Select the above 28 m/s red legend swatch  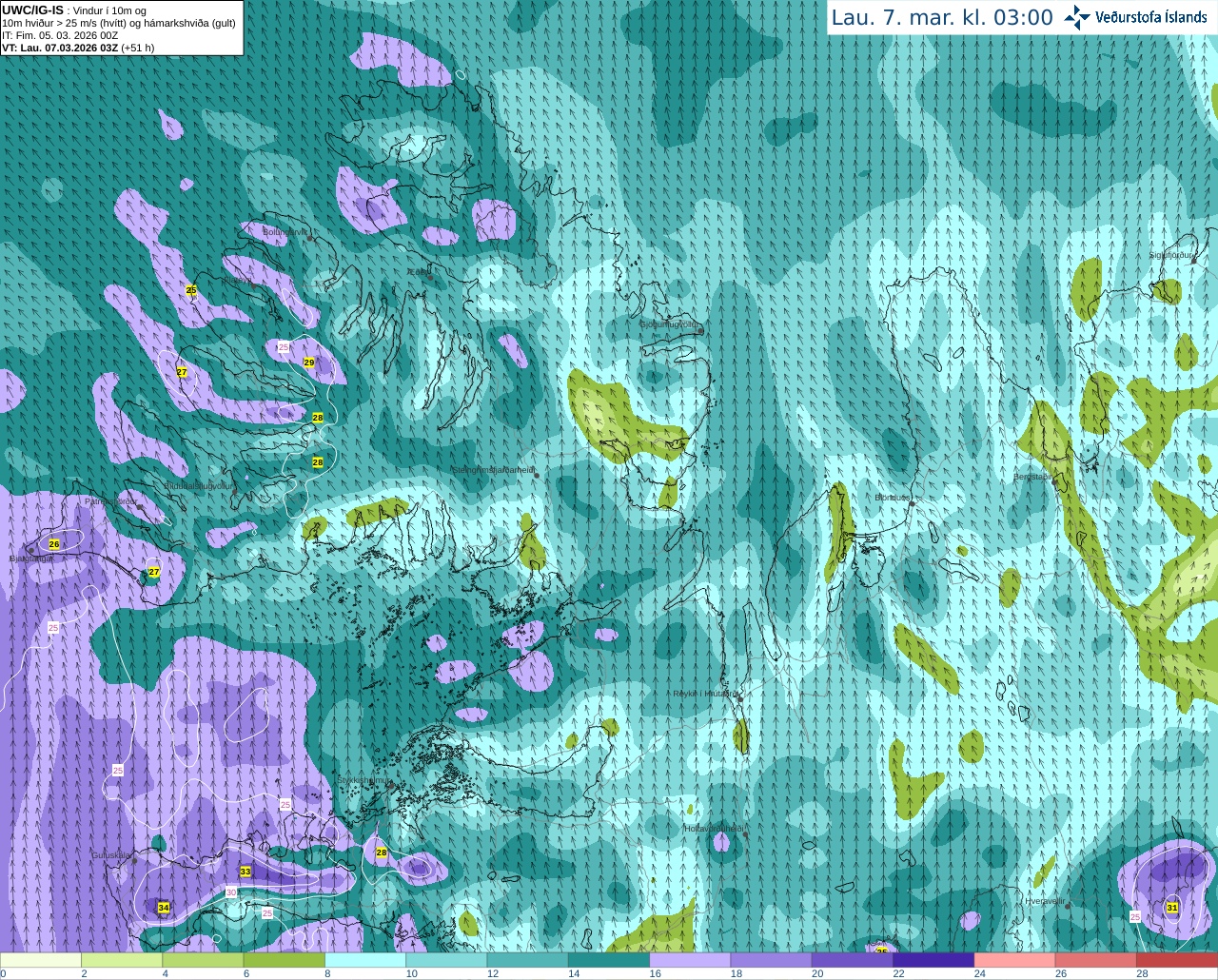(1177, 960)
